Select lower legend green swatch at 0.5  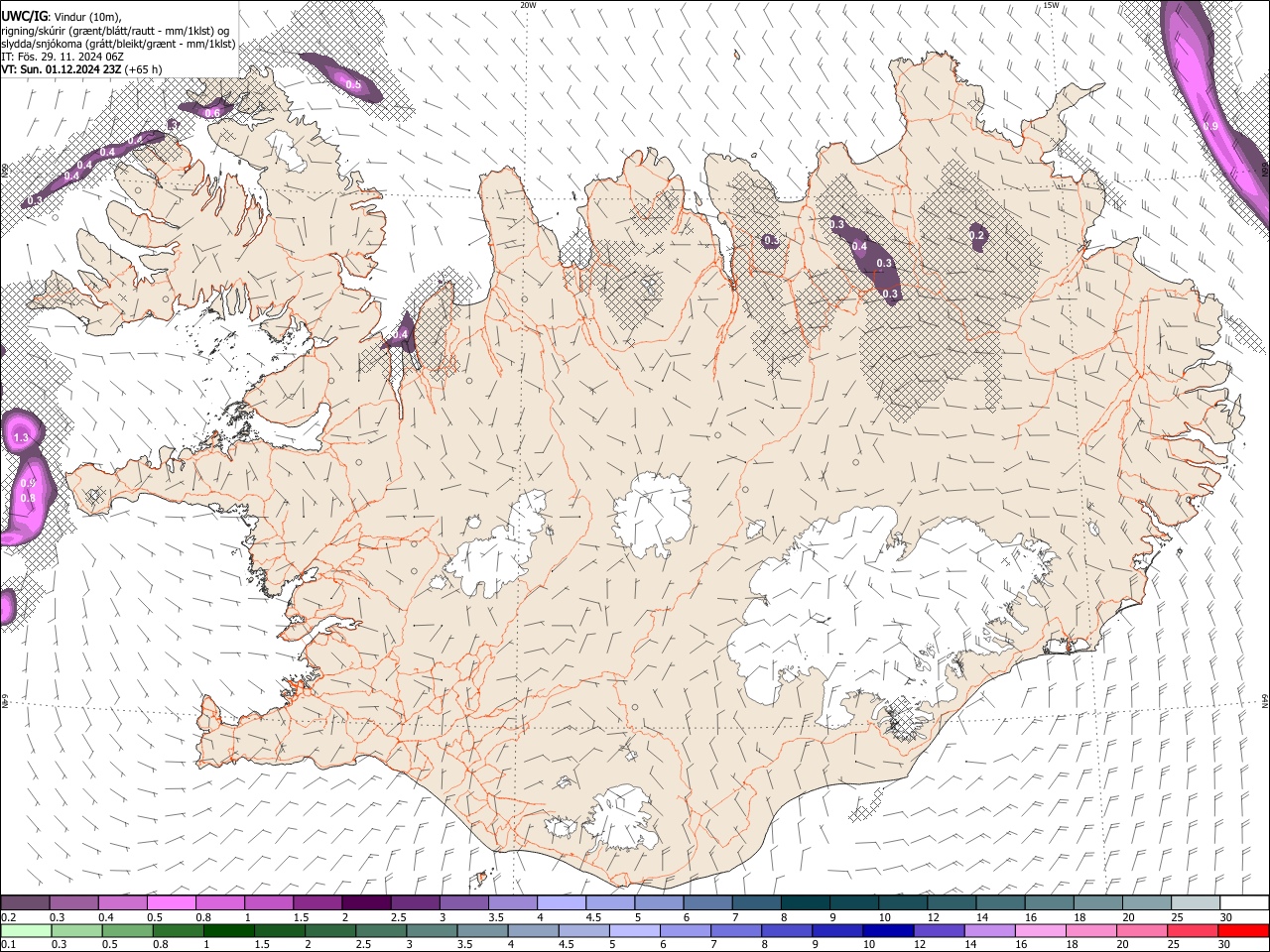(x=128, y=930)
